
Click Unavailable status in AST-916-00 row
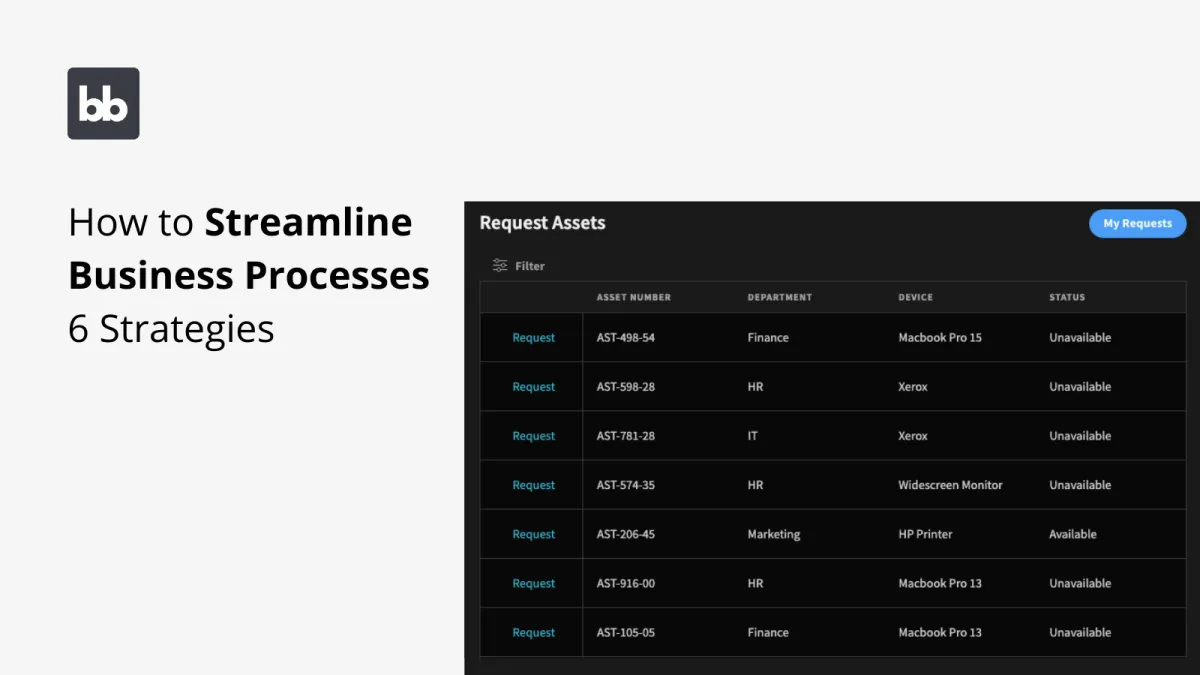1080,583
